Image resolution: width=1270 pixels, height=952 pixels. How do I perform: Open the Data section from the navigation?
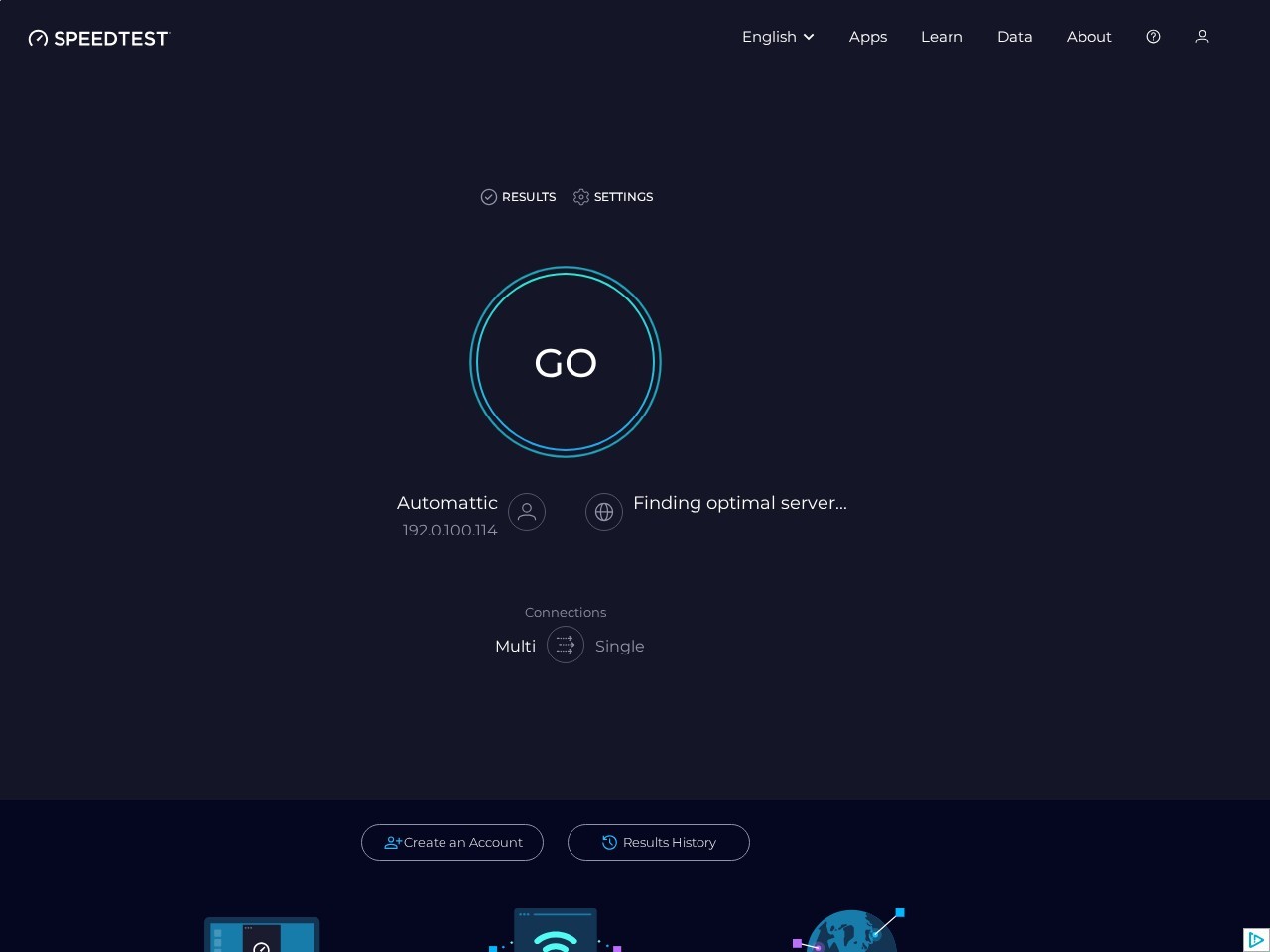[x=1014, y=37]
